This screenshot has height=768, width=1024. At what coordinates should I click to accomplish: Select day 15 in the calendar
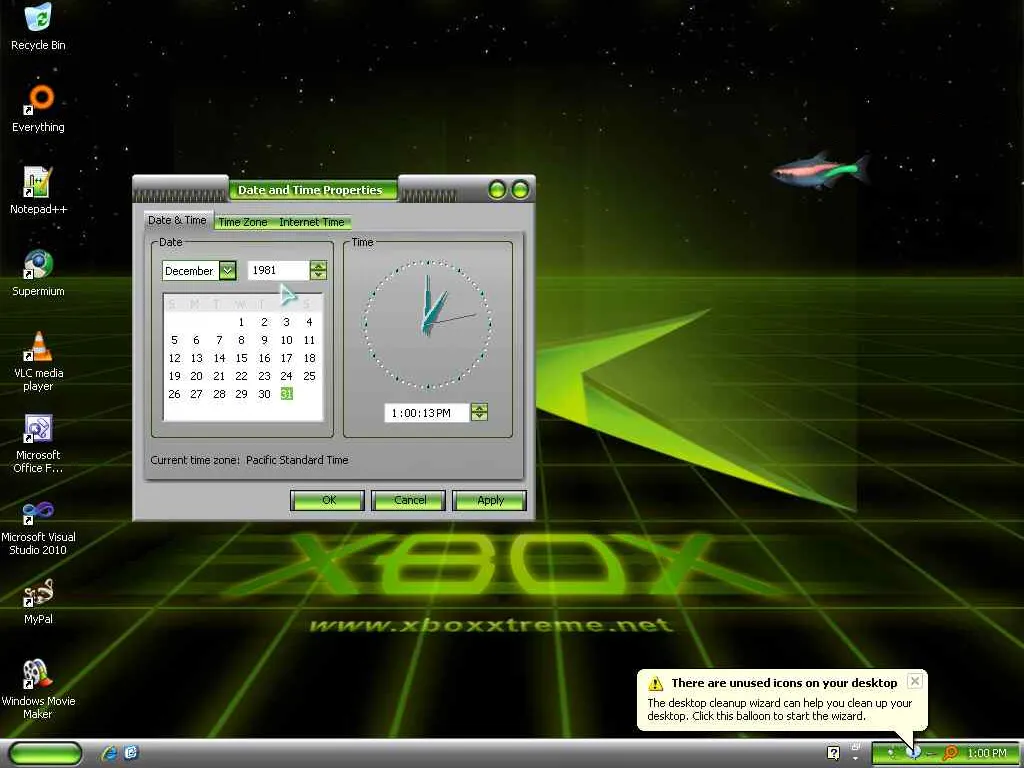(x=241, y=359)
